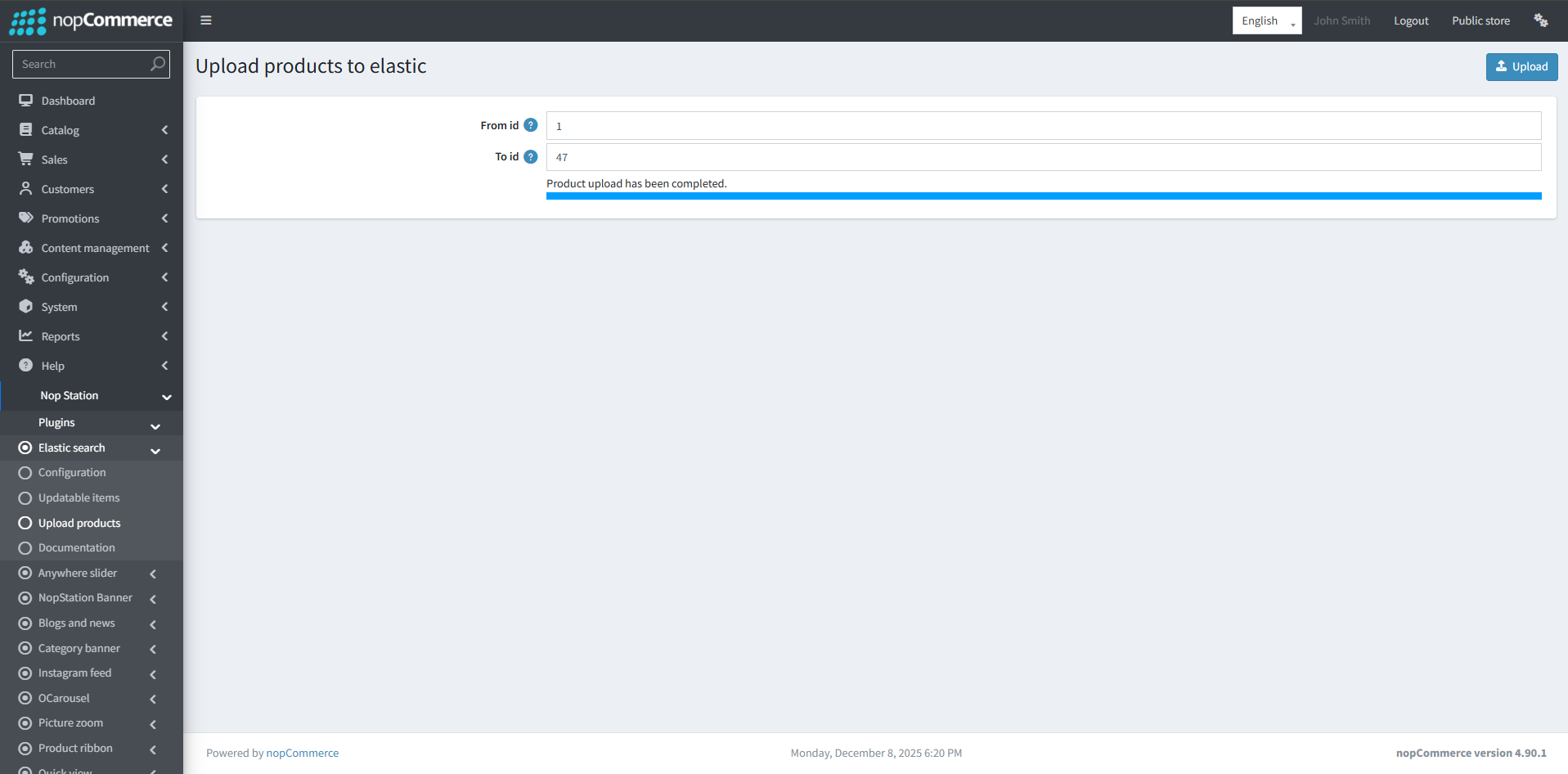Click the Reports chart icon

pyautogui.click(x=26, y=336)
